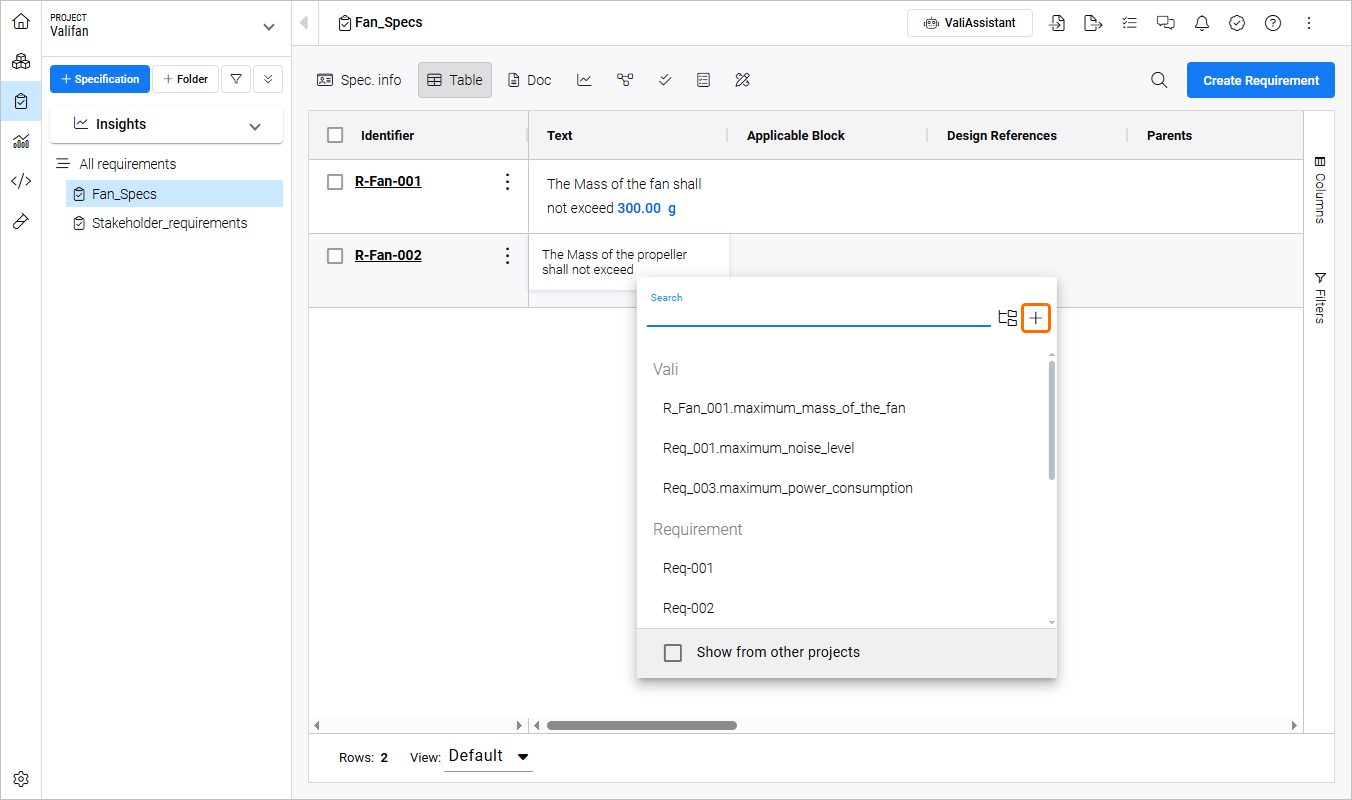Click the tree browse icon beside search
1352x800 pixels.
1008,318
